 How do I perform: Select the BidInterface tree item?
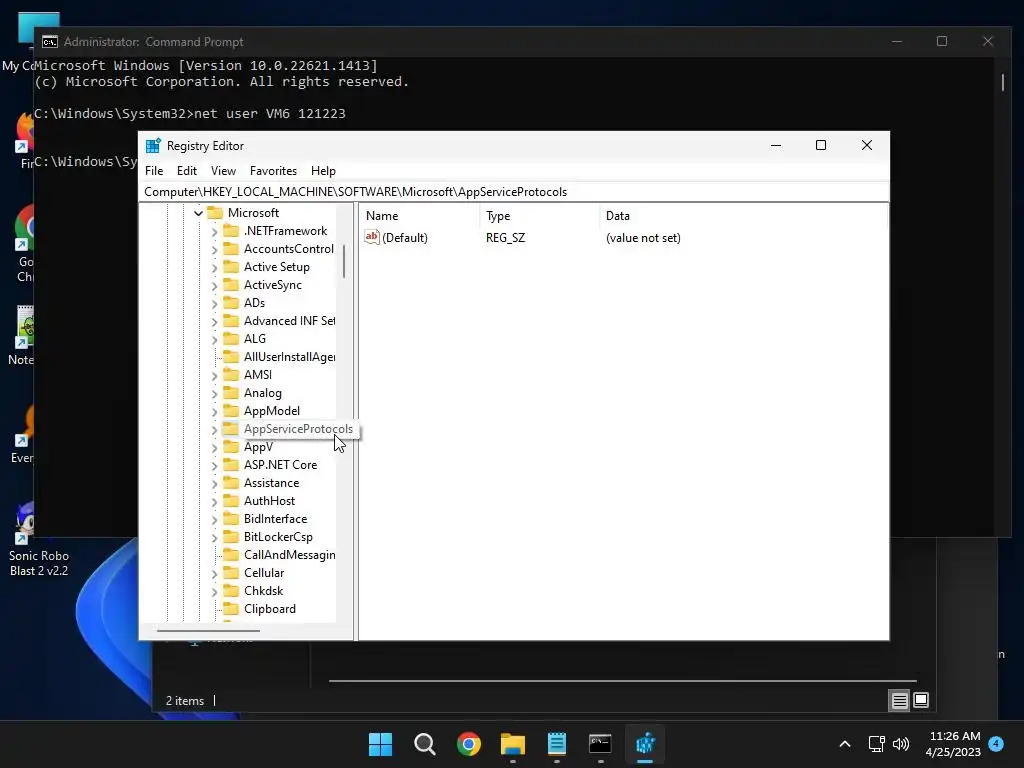275,519
